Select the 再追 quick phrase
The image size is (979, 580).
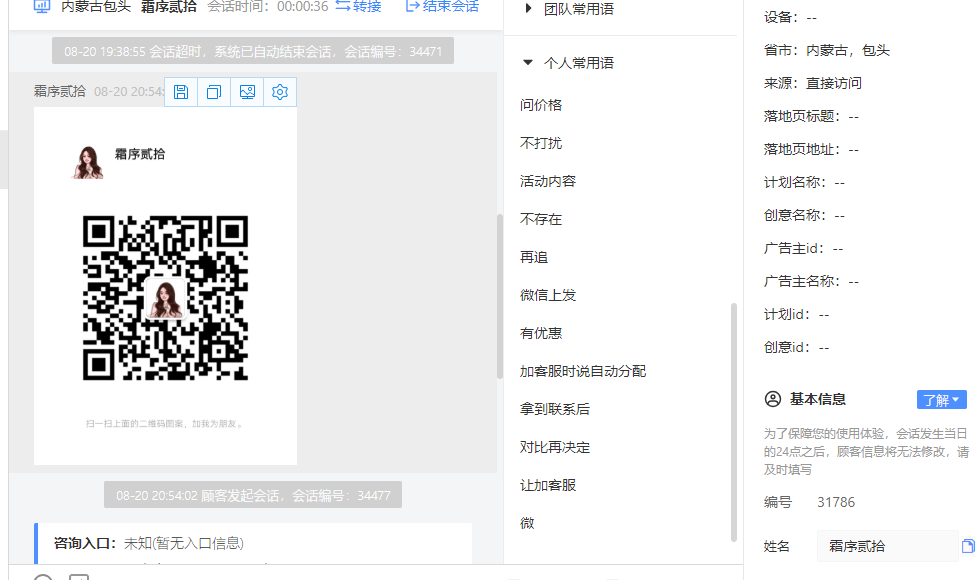point(534,257)
